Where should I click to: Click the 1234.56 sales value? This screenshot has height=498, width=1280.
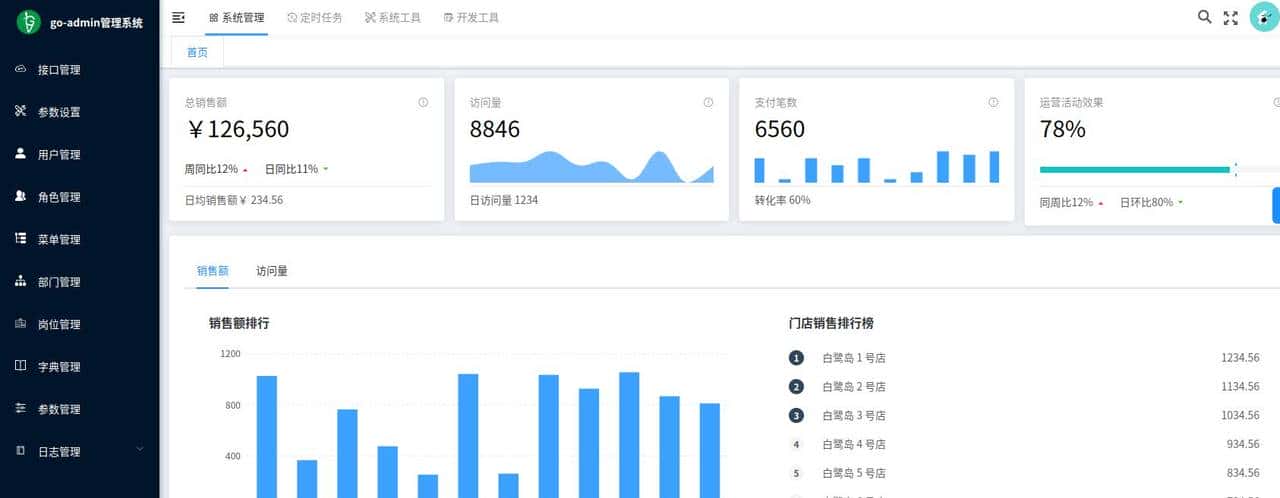[x=1240, y=358]
